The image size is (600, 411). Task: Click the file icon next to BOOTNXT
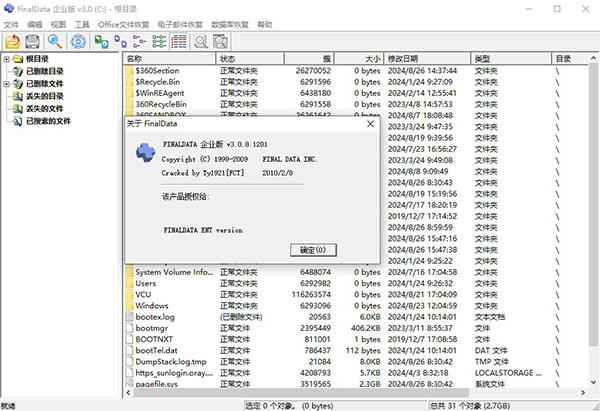point(129,339)
